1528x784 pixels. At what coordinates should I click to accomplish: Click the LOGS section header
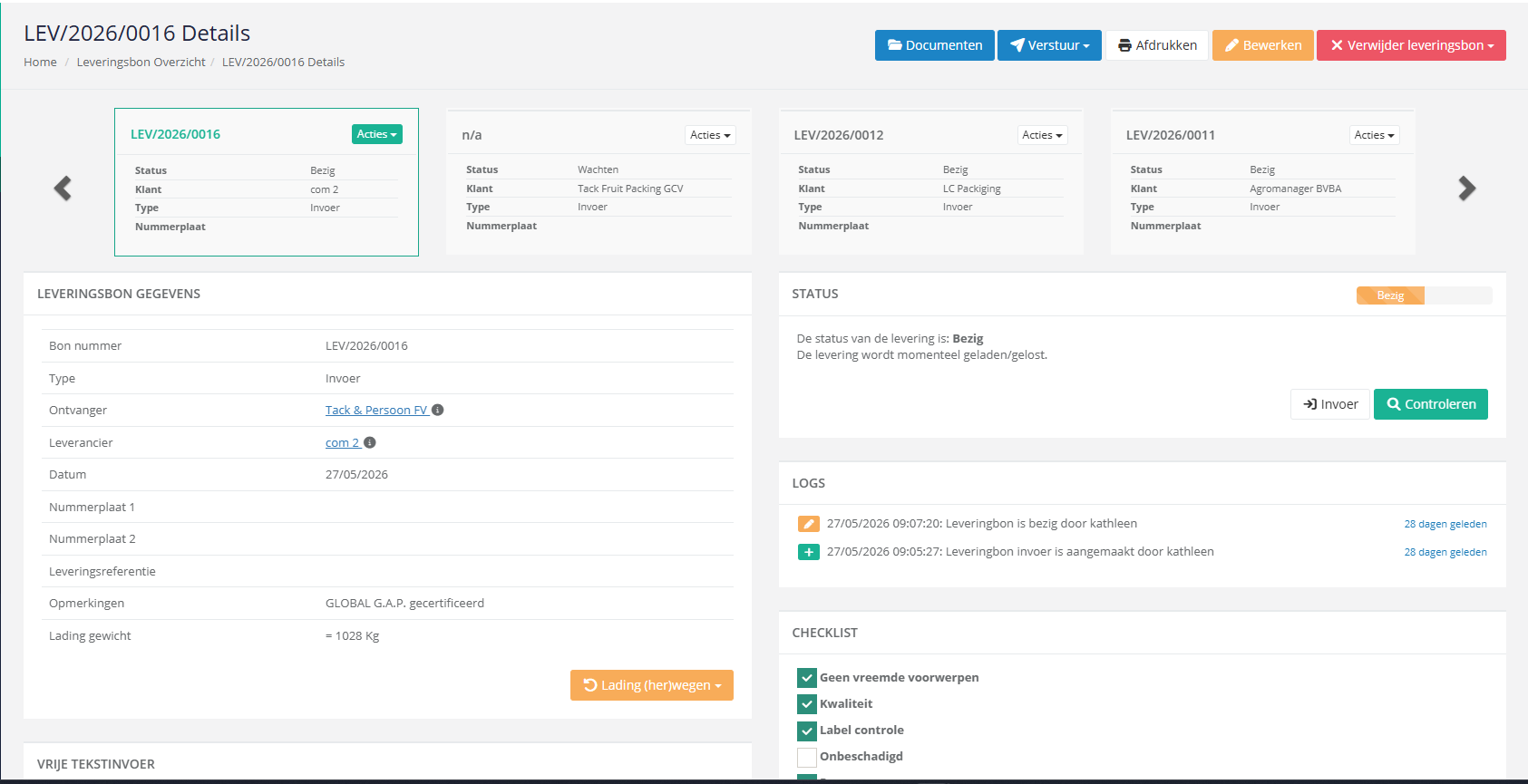pos(808,483)
